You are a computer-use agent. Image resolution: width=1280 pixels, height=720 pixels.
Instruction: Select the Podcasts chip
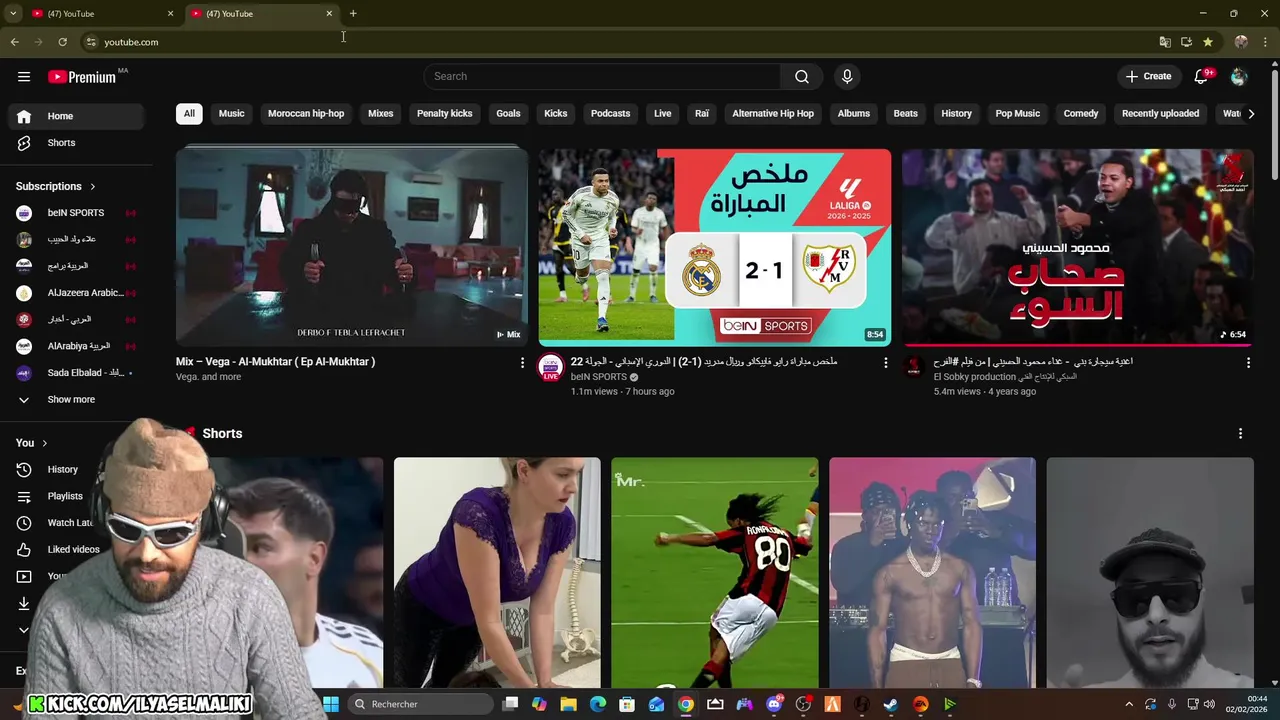(610, 113)
